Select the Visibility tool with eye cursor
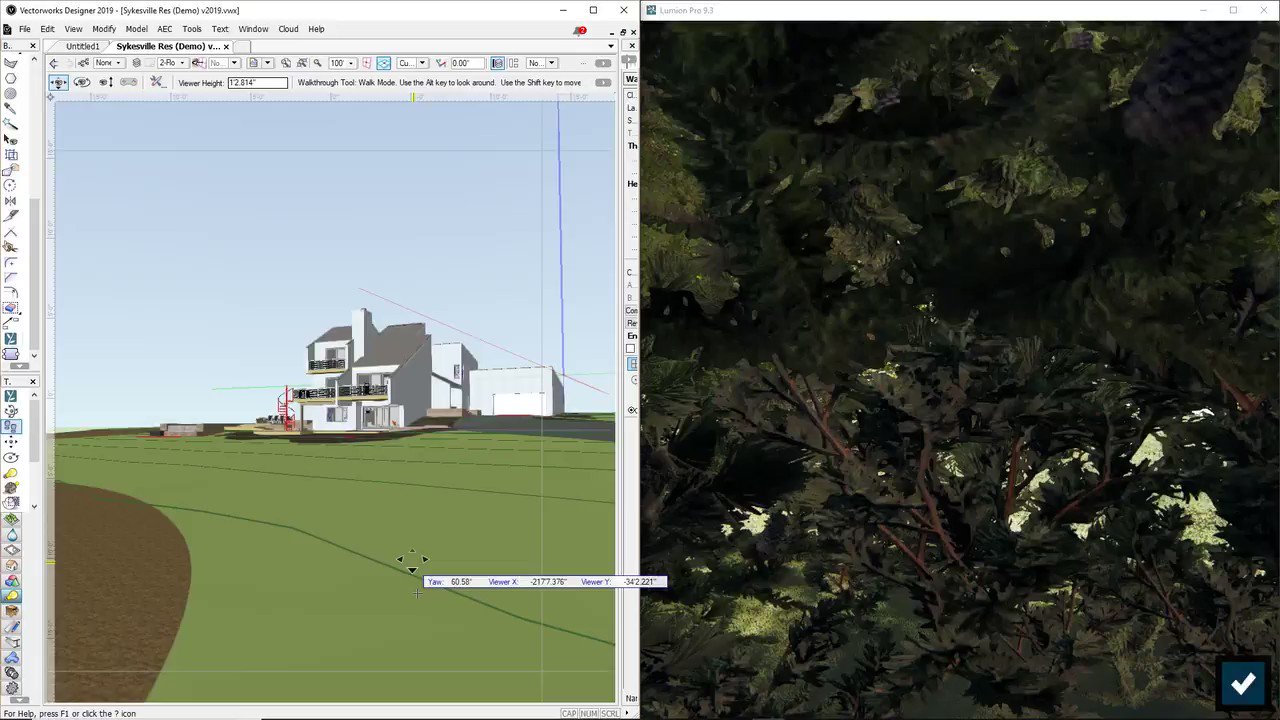This screenshot has height=720, width=1280. 11,138
